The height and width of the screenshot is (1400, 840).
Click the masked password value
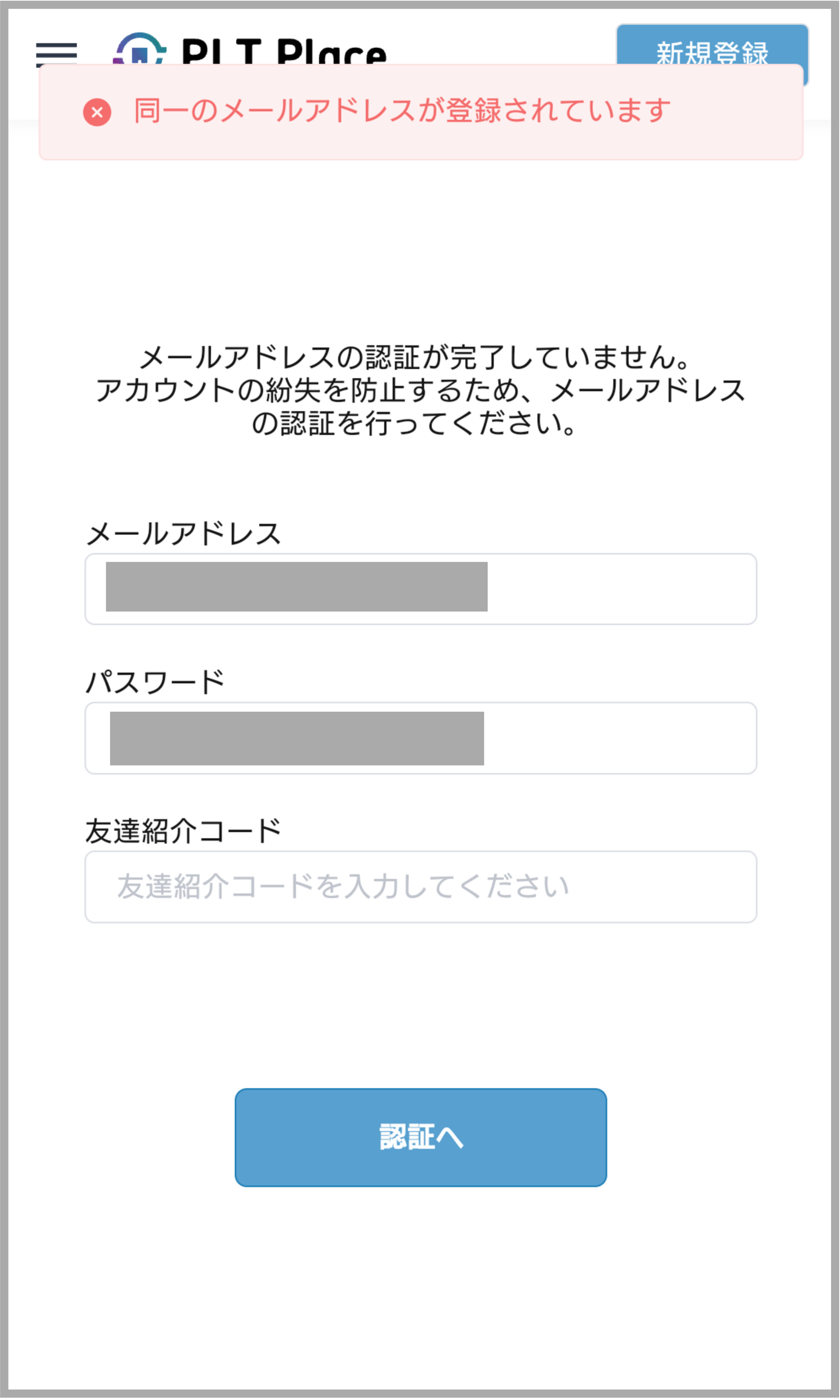[297, 738]
